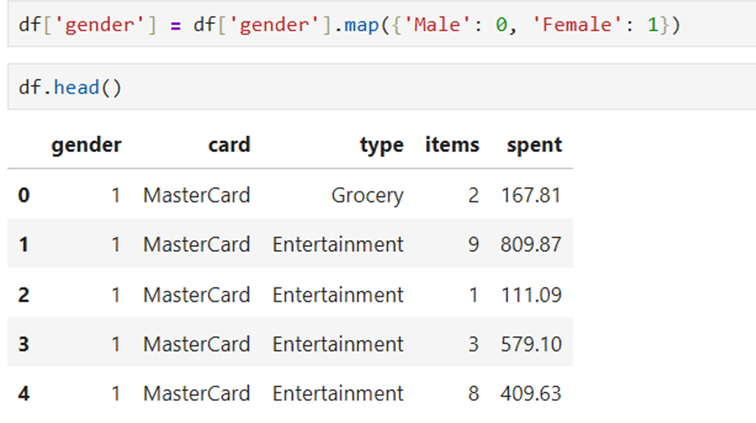Click the Grocery type cell
This screenshot has height=423, width=756.
(367, 196)
